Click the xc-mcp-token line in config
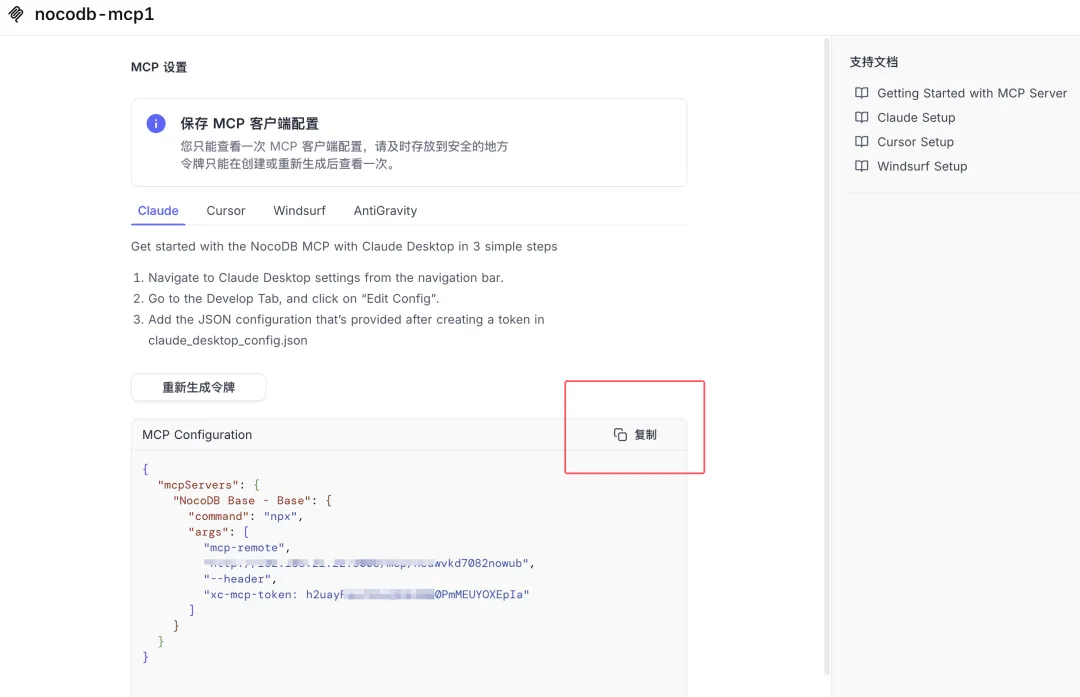 [x=366, y=594]
